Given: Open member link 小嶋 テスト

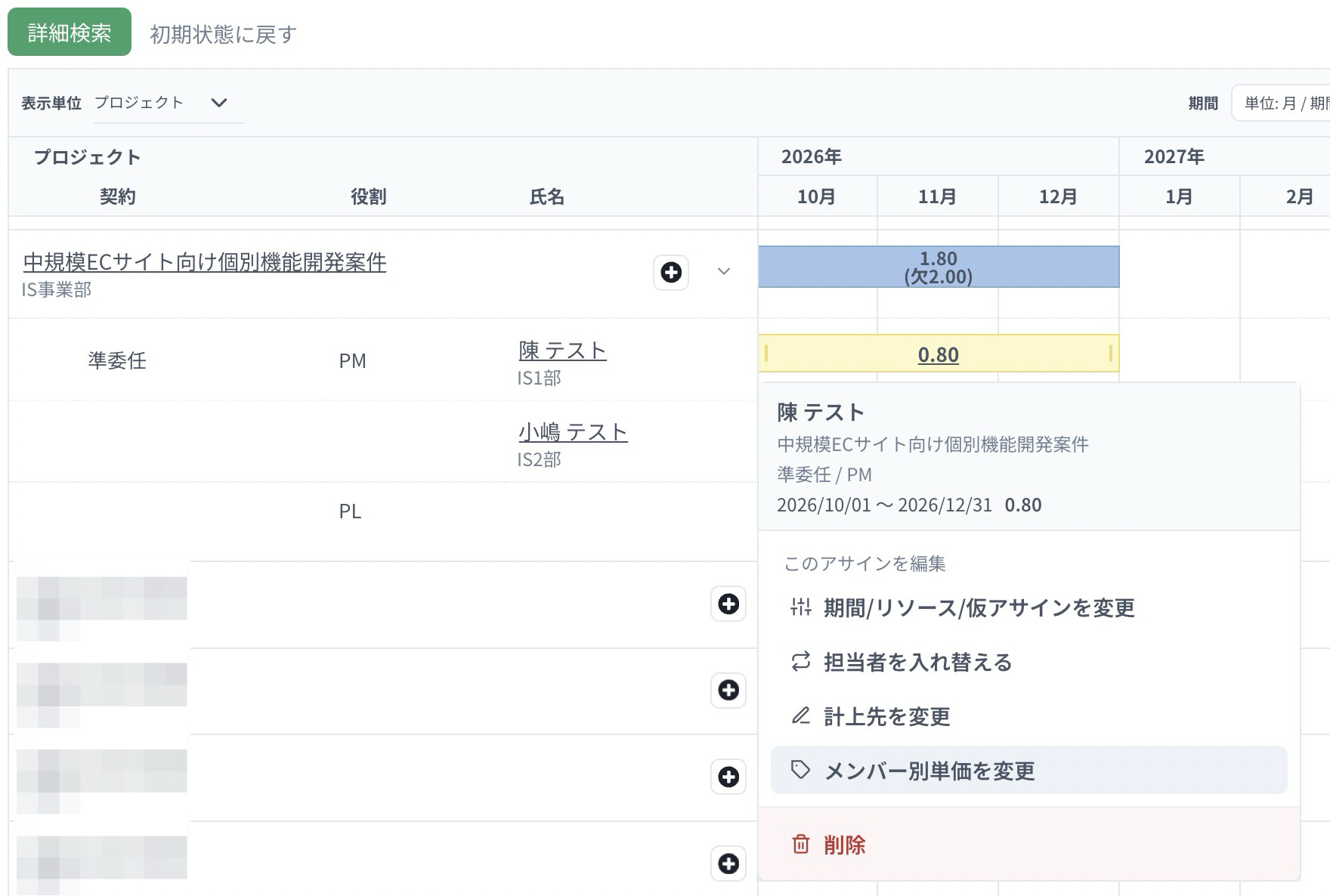Looking at the screenshot, I should click(x=573, y=432).
